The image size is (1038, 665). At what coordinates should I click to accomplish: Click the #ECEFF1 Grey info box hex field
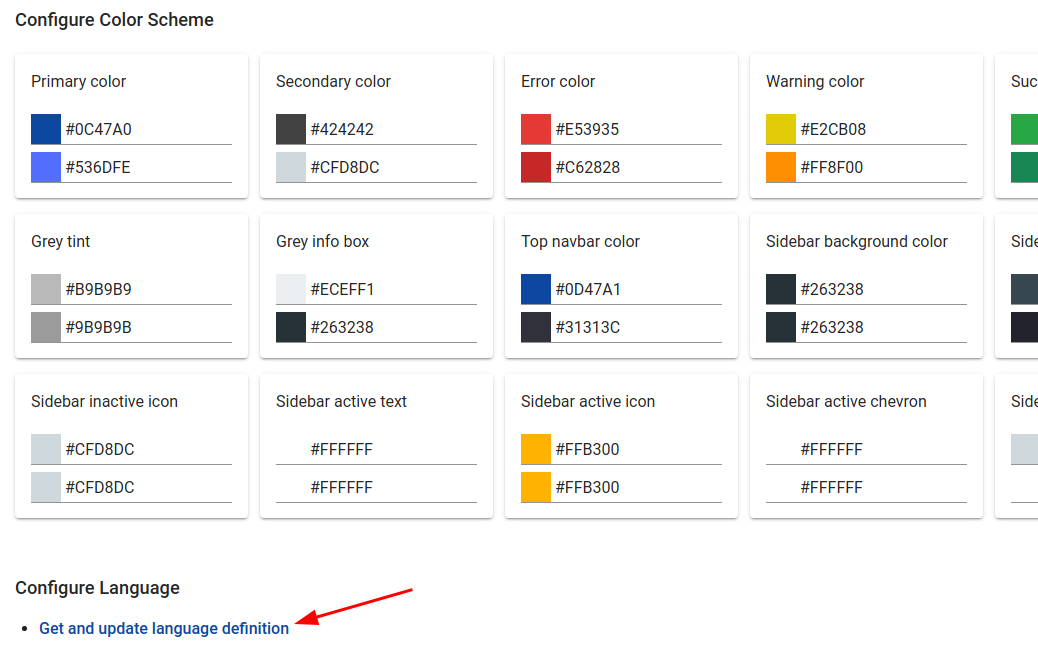tap(391, 289)
